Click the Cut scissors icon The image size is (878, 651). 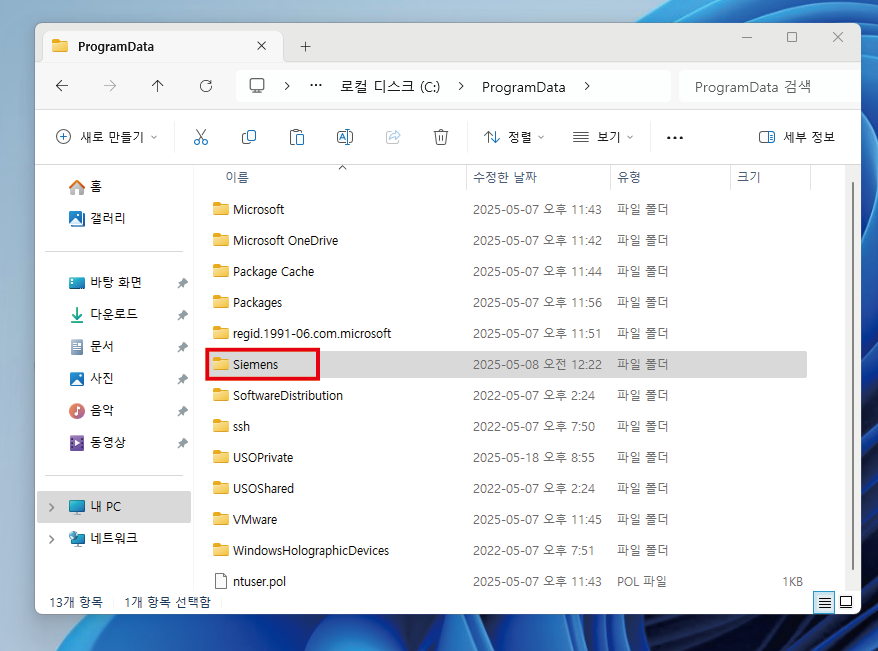click(200, 137)
